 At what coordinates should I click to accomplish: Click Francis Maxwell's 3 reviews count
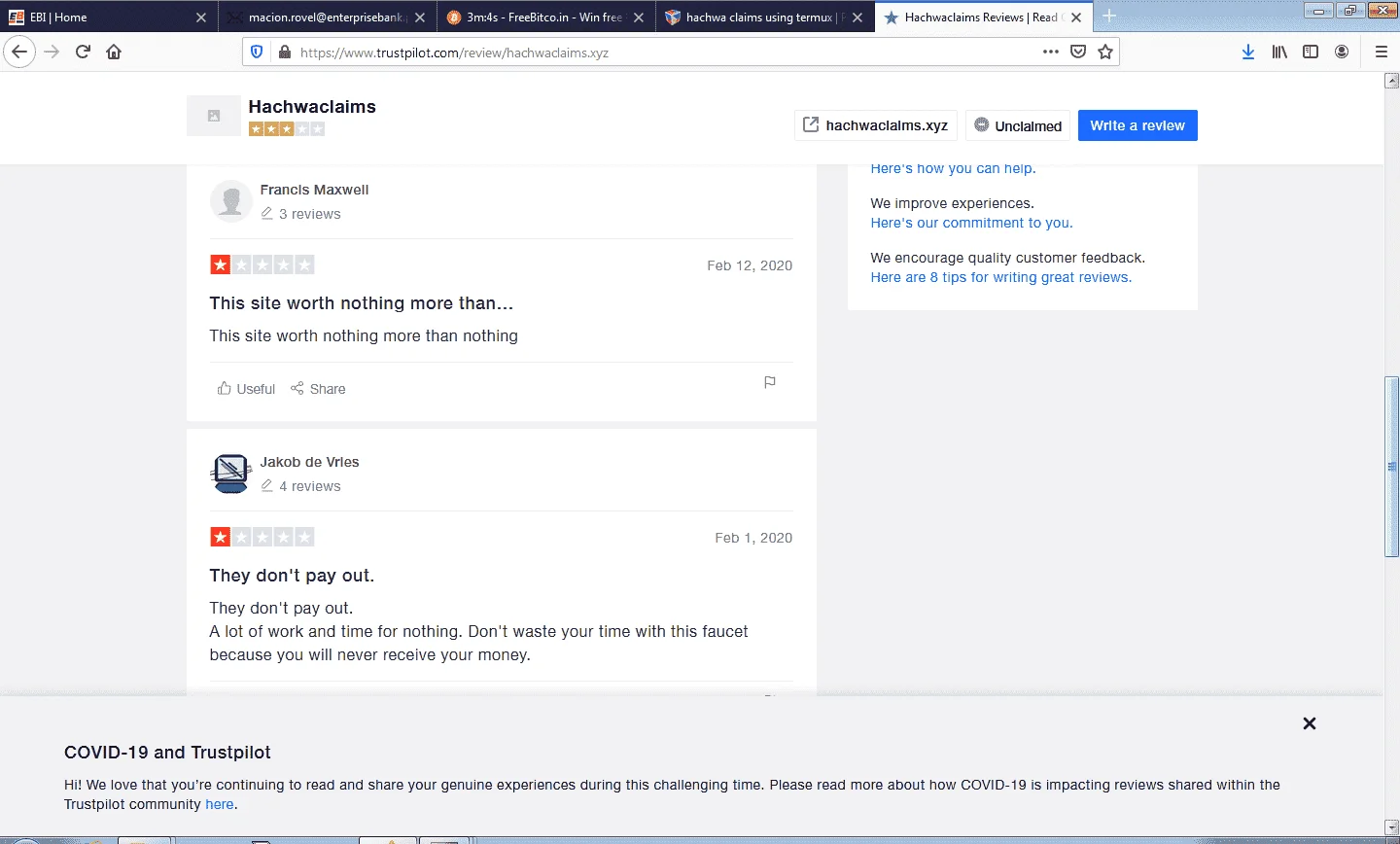300,214
